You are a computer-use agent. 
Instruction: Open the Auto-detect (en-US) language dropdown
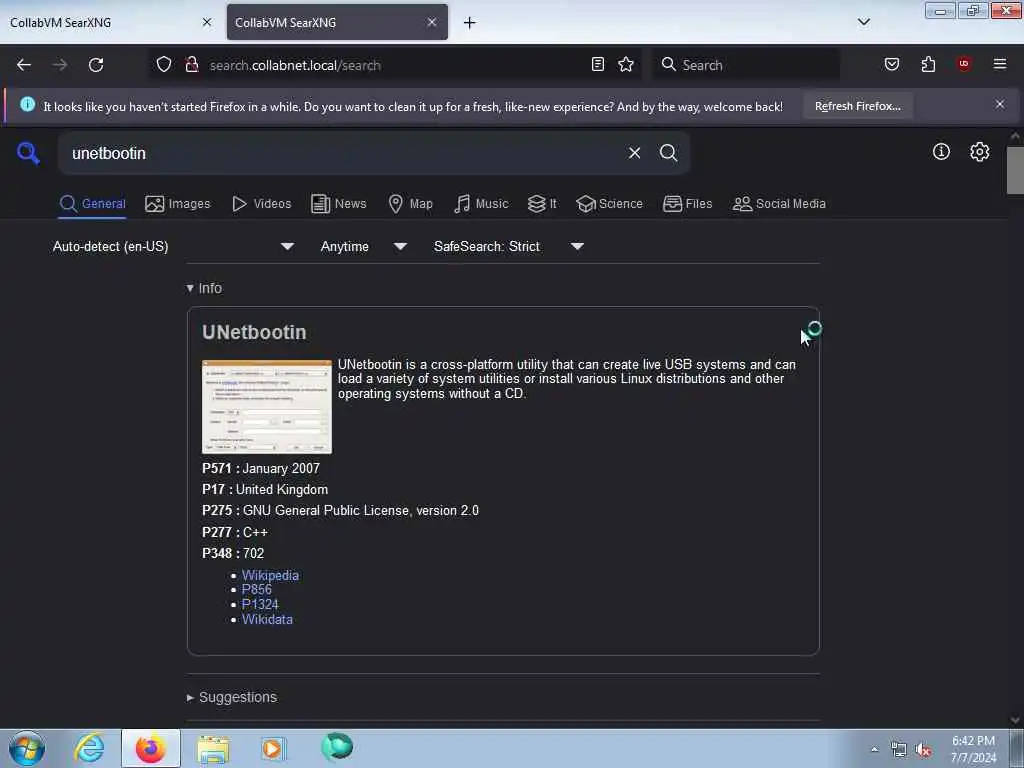pos(173,246)
